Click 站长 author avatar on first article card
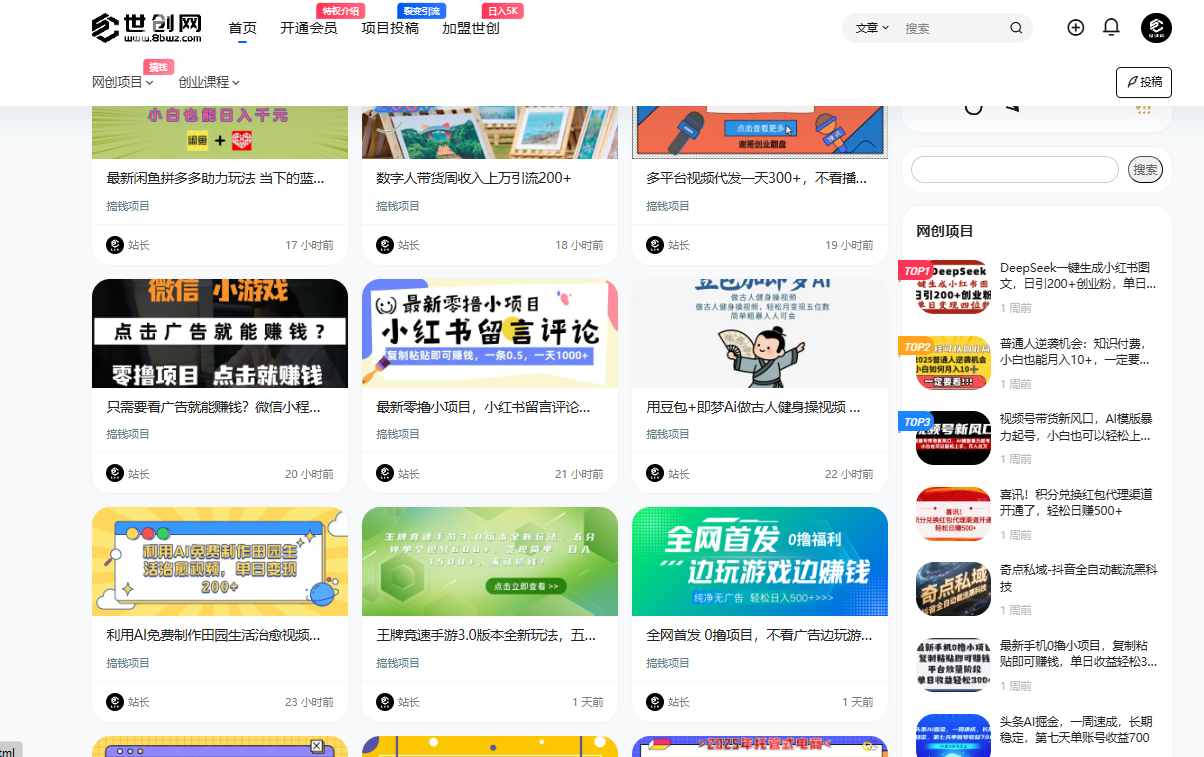Viewport: 1204px width, 757px height. pyautogui.click(x=114, y=245)
